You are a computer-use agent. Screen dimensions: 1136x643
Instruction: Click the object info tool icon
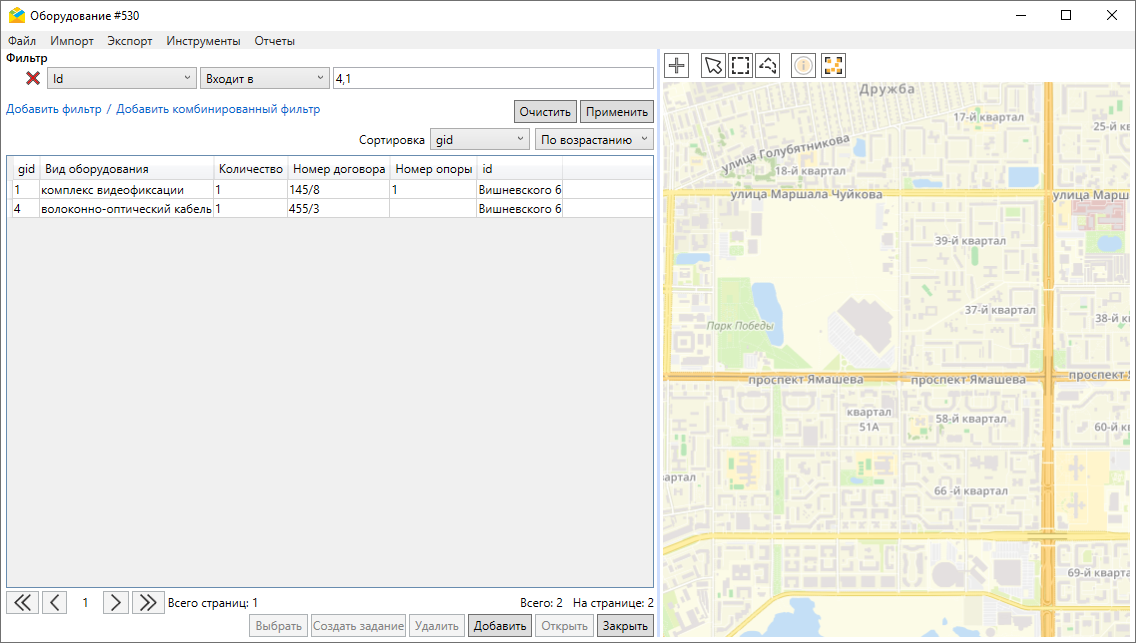pos(804,66)
